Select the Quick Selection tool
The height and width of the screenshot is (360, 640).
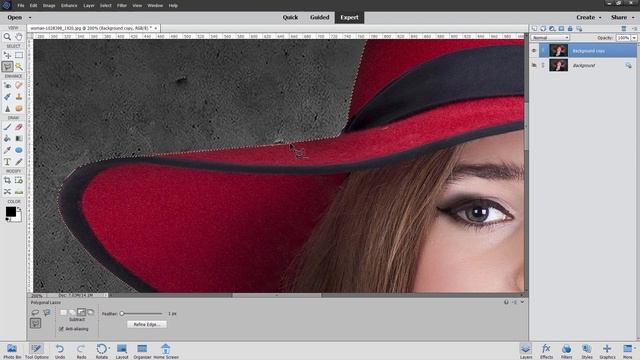tap(19, 67)
